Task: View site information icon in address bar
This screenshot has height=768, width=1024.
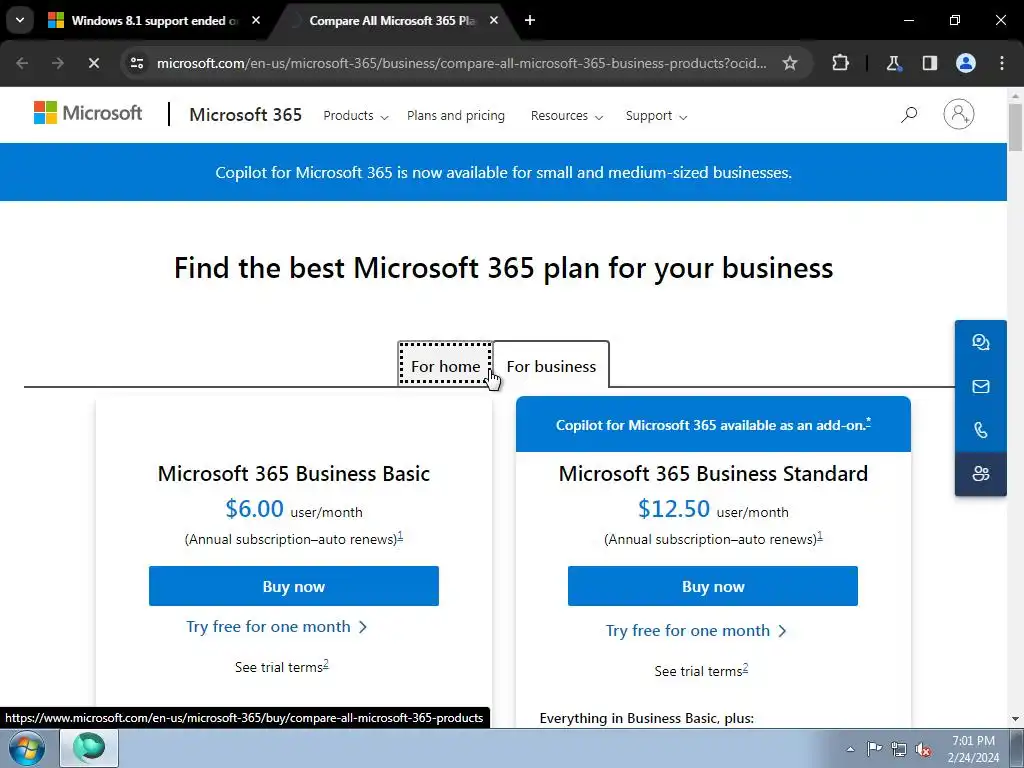Action: 136,63
